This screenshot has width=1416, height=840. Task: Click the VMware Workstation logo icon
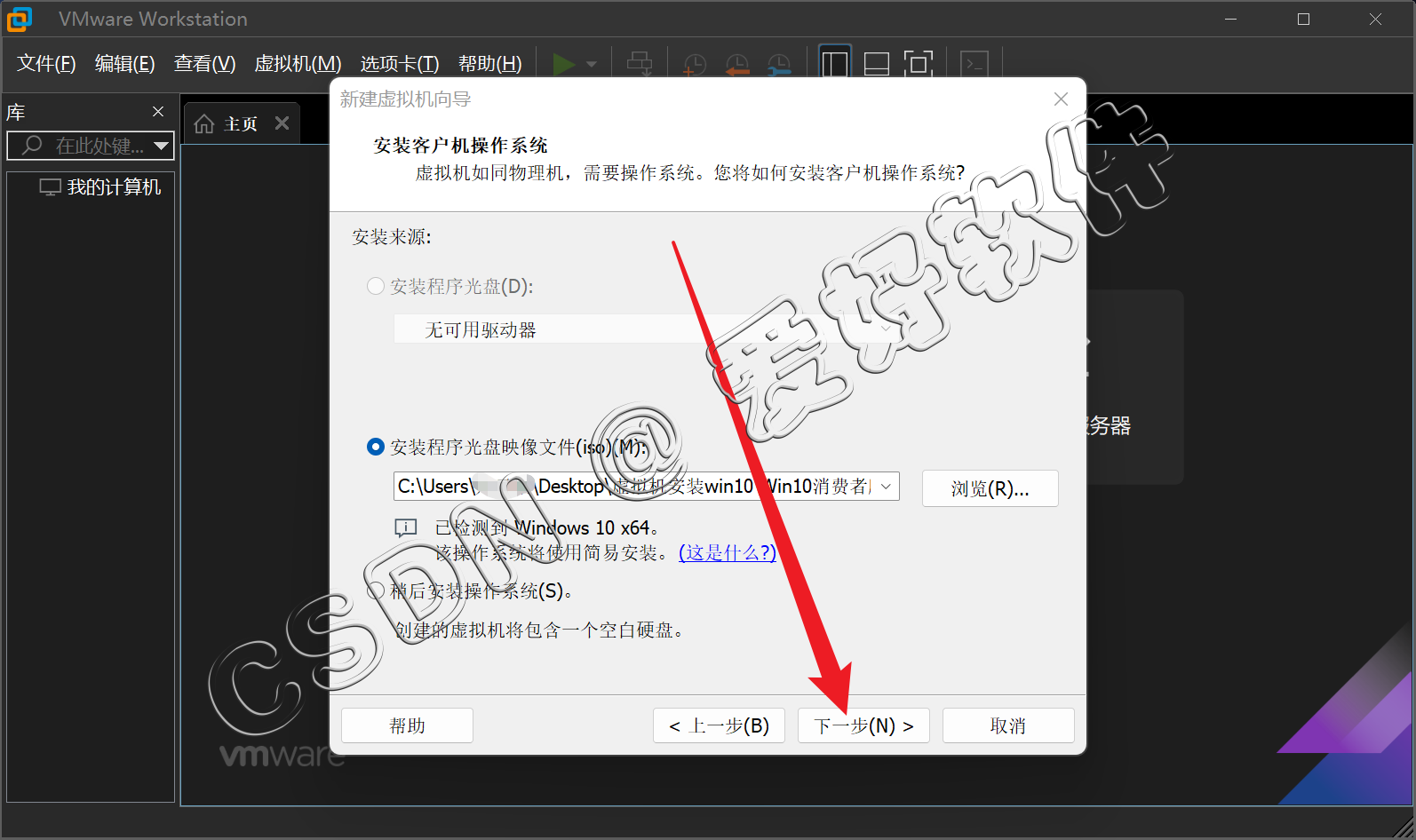click(20, 19)
